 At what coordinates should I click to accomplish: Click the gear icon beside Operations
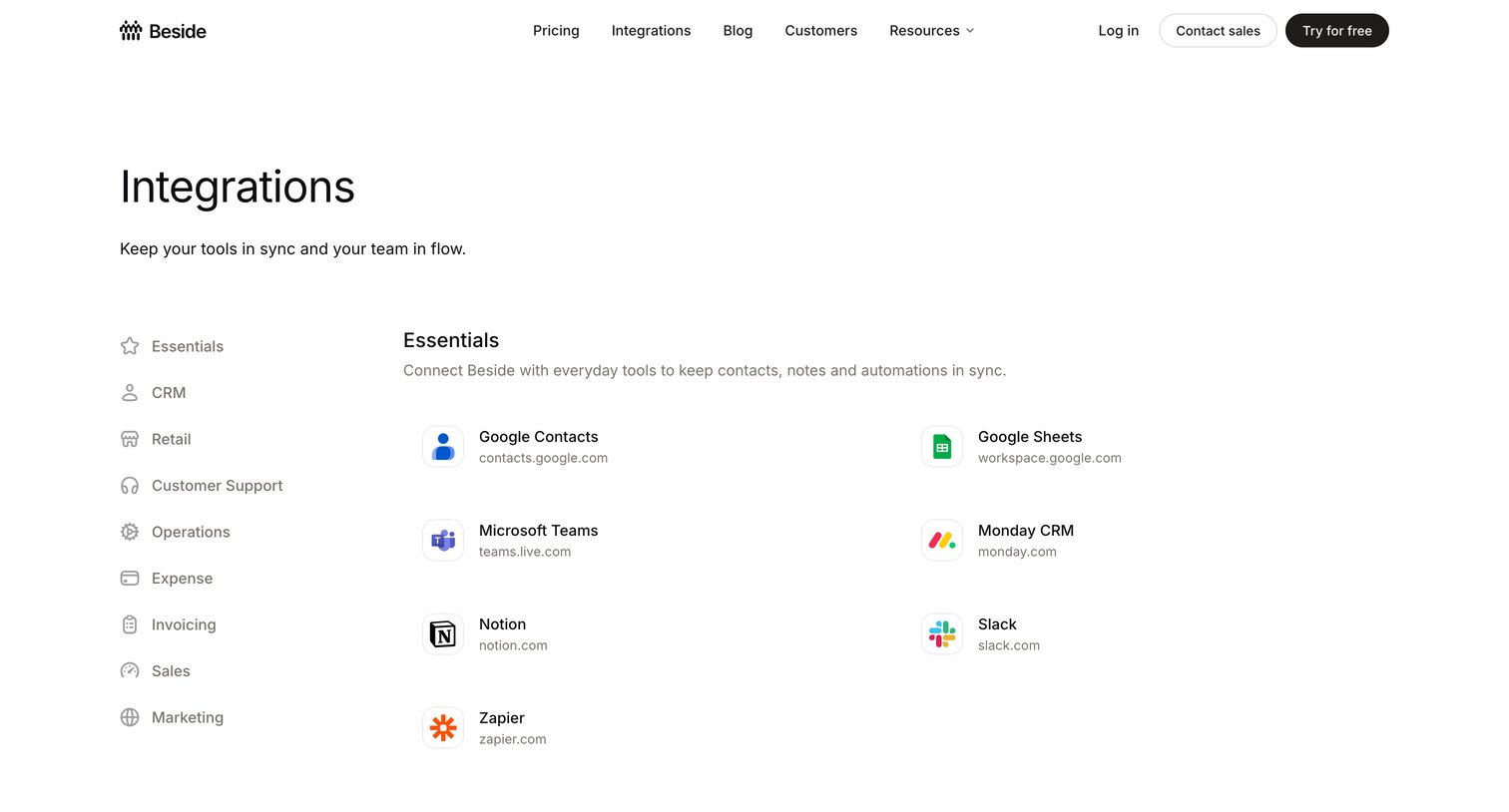pos(130,532)
